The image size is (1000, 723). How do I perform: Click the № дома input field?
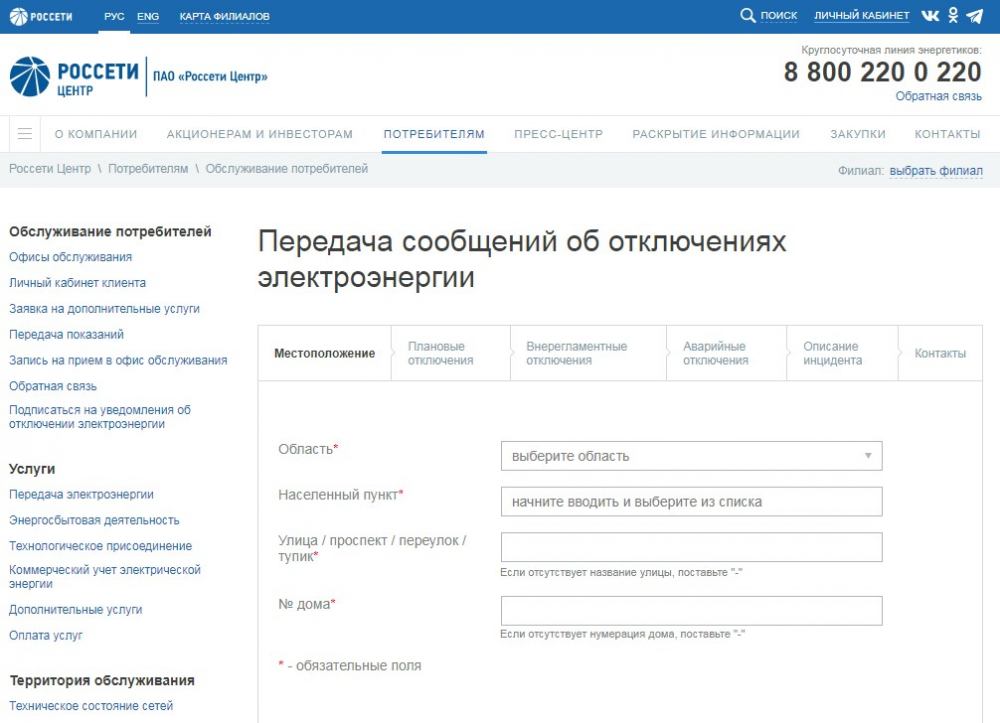pyautogui.click(x=691, y=610)
